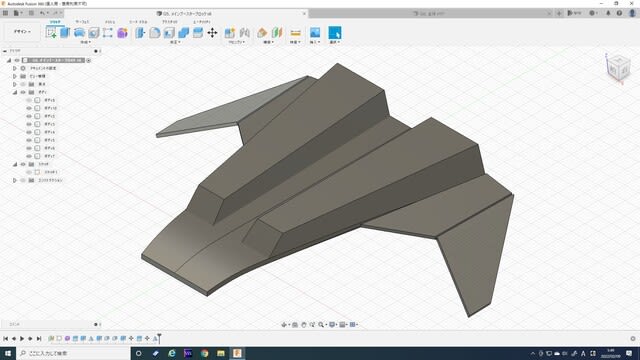Viewport: 640px width, 360px height.
Task: Expand the Construction folder at tree bottom
Action: click(x=15, y=180)
